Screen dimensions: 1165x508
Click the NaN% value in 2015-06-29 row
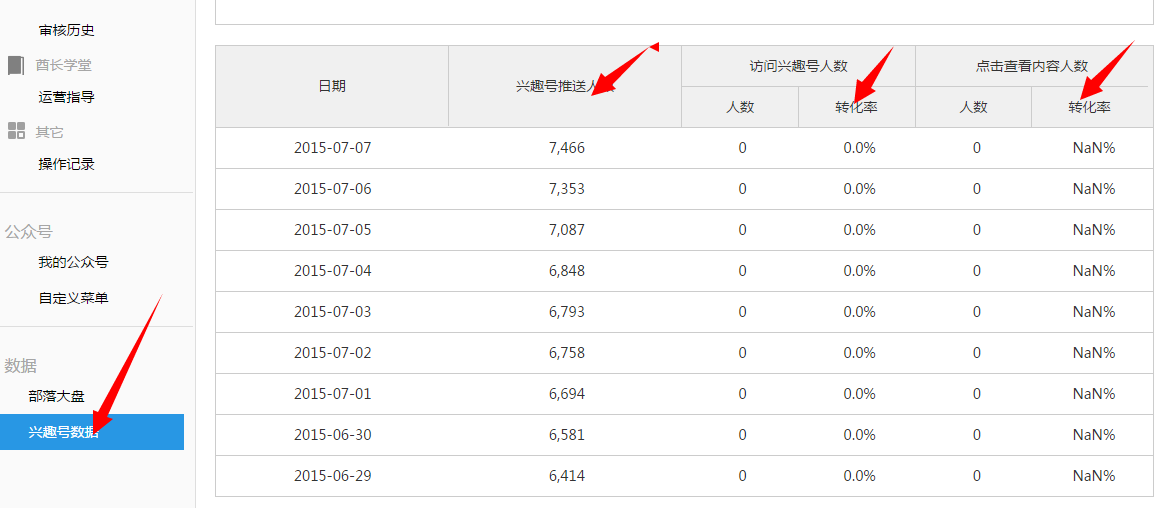click(1094, 475)
